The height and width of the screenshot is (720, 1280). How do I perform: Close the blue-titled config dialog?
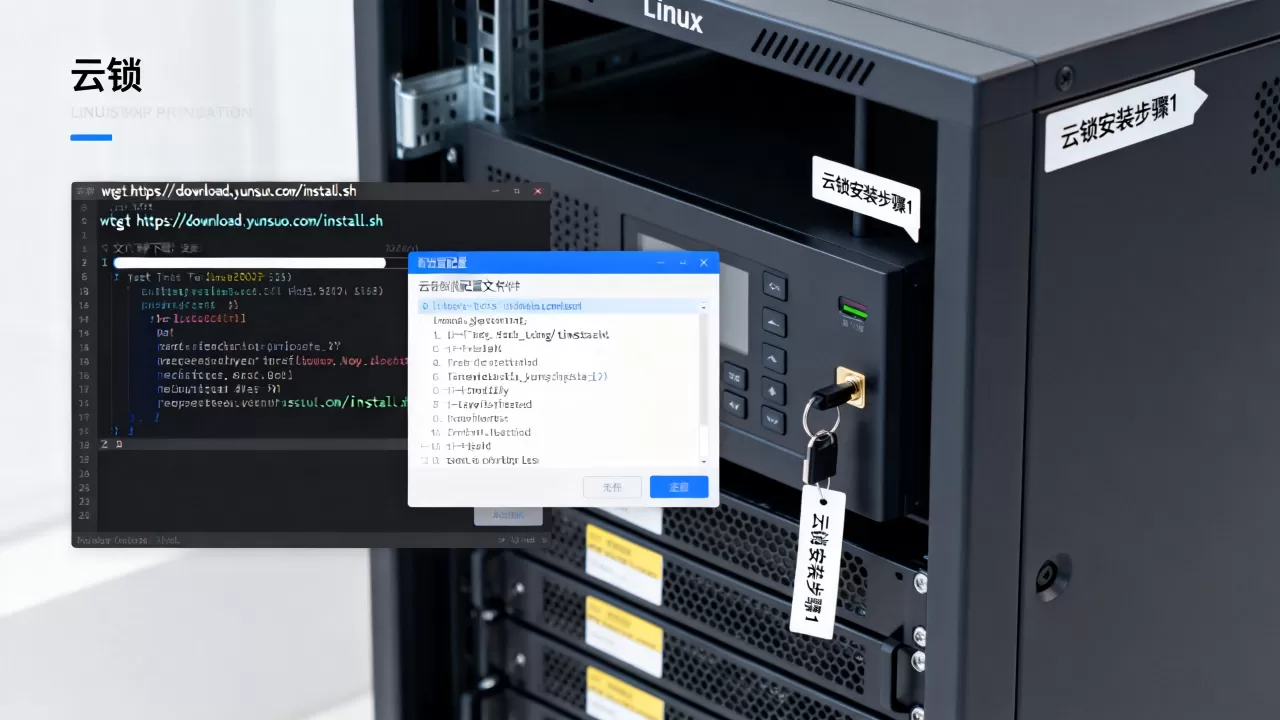coord(704,262)
